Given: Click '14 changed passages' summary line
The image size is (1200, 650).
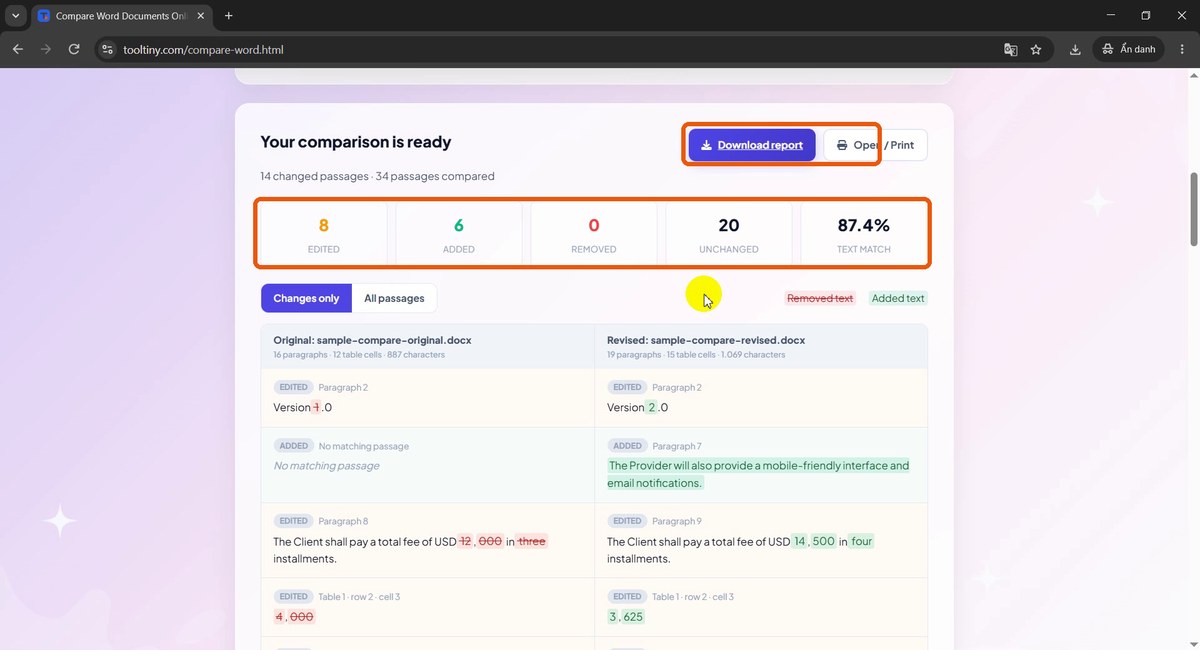Looking at the screenshot, I should (377, 176).
